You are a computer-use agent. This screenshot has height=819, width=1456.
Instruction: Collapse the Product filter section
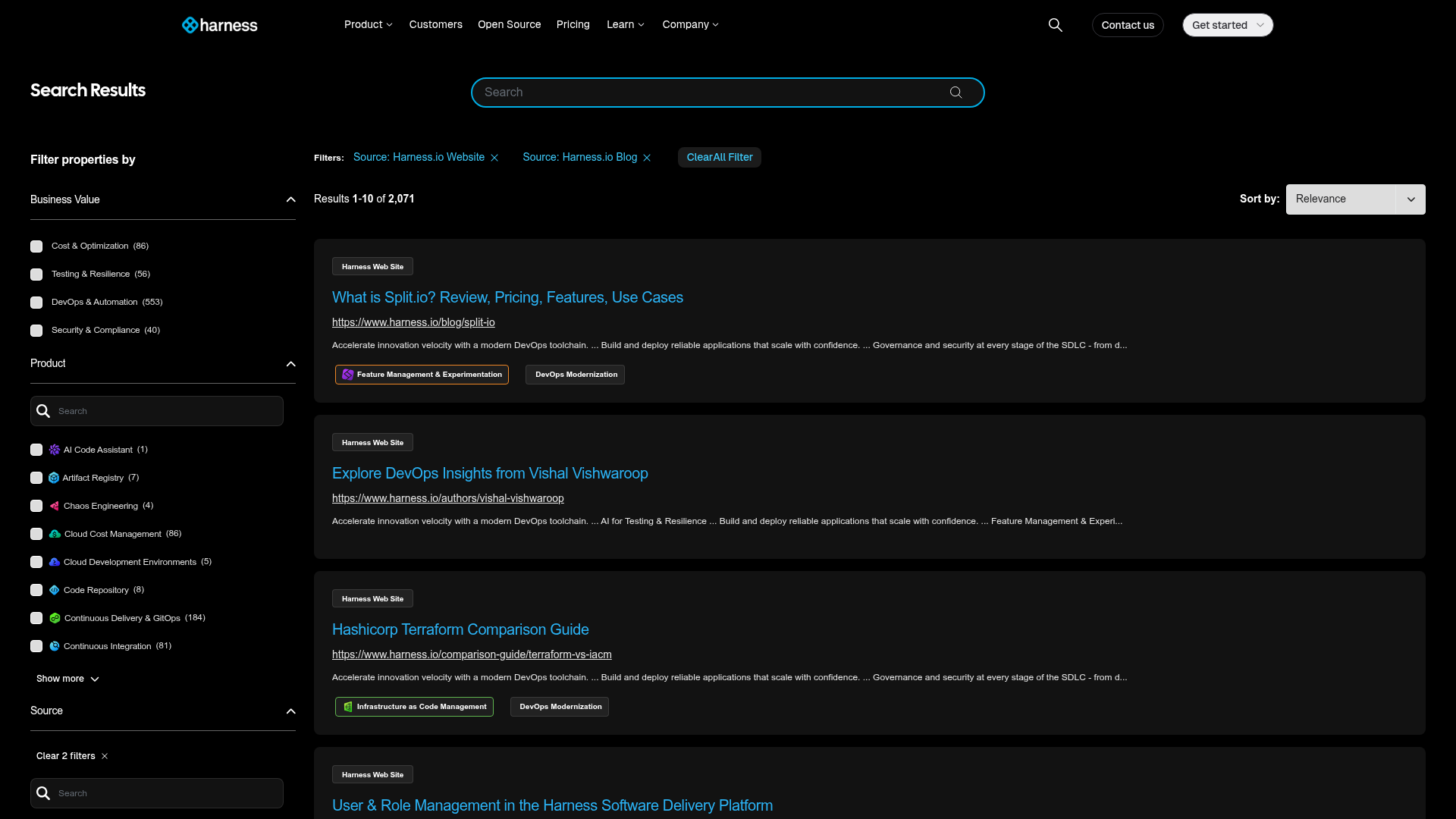(290, 364)
